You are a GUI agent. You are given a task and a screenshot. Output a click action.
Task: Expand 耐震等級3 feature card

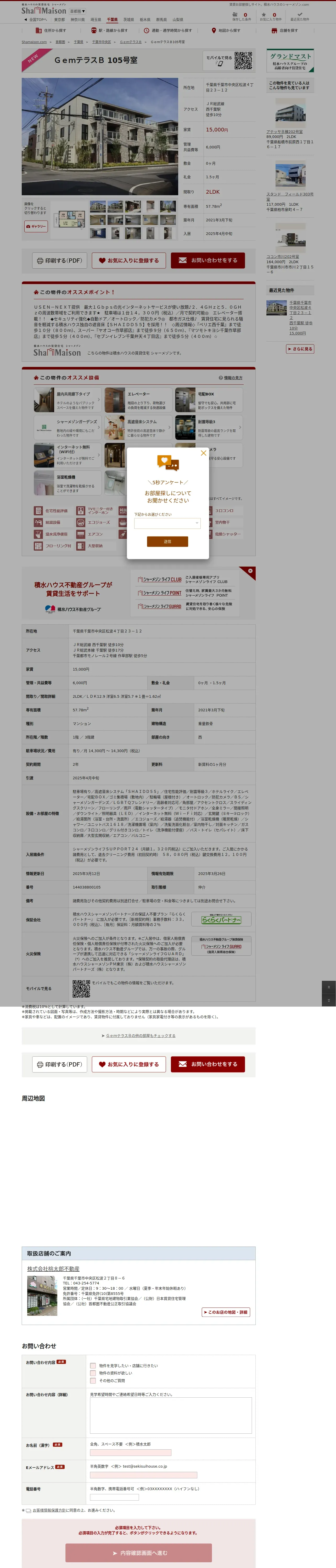click(x=209, y=428)
